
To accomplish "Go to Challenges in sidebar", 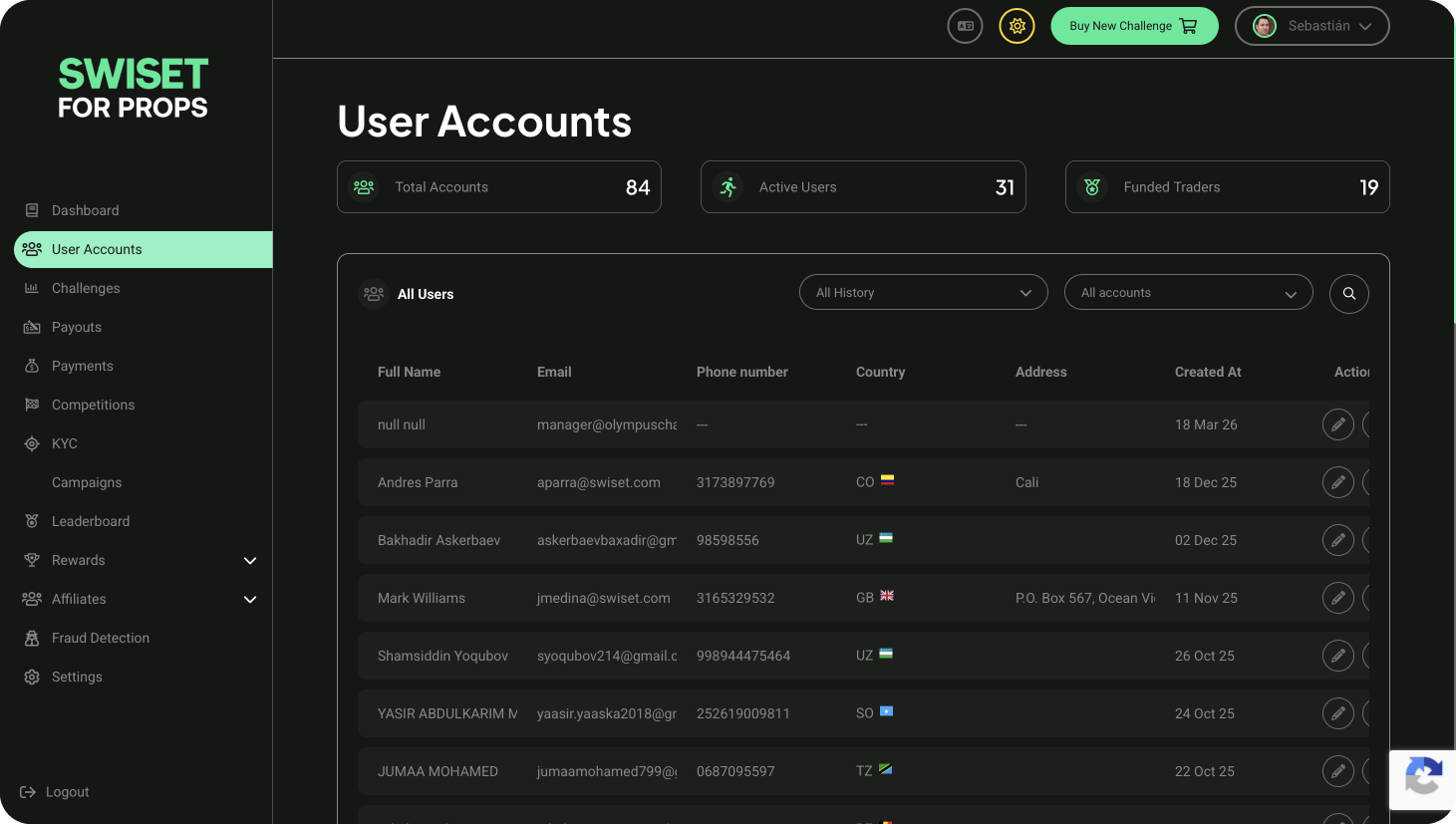I will click(x=86, y=288).
